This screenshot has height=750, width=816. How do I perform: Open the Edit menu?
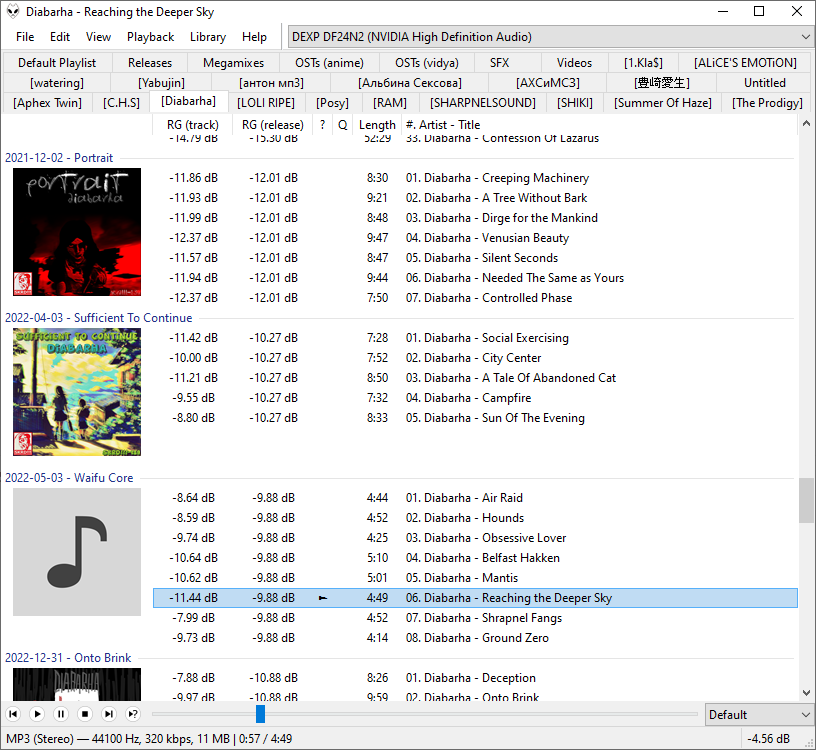60,37
